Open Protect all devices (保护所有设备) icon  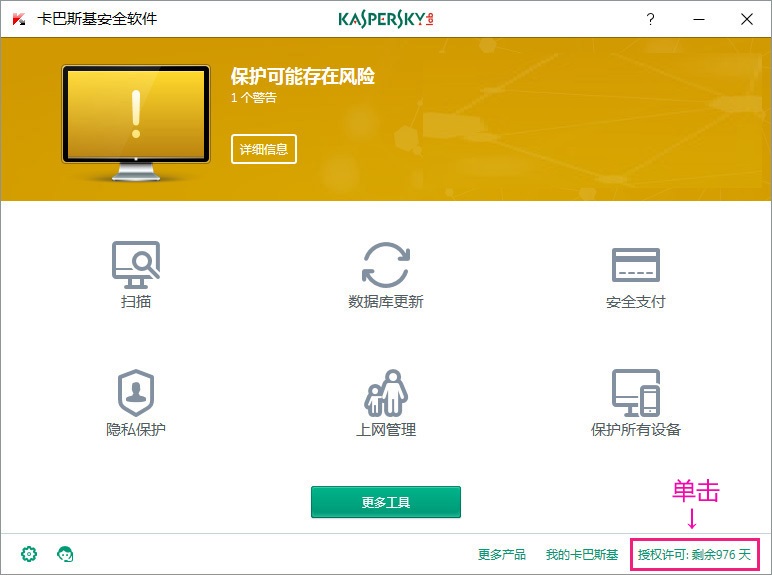click(x=636, y=393)
